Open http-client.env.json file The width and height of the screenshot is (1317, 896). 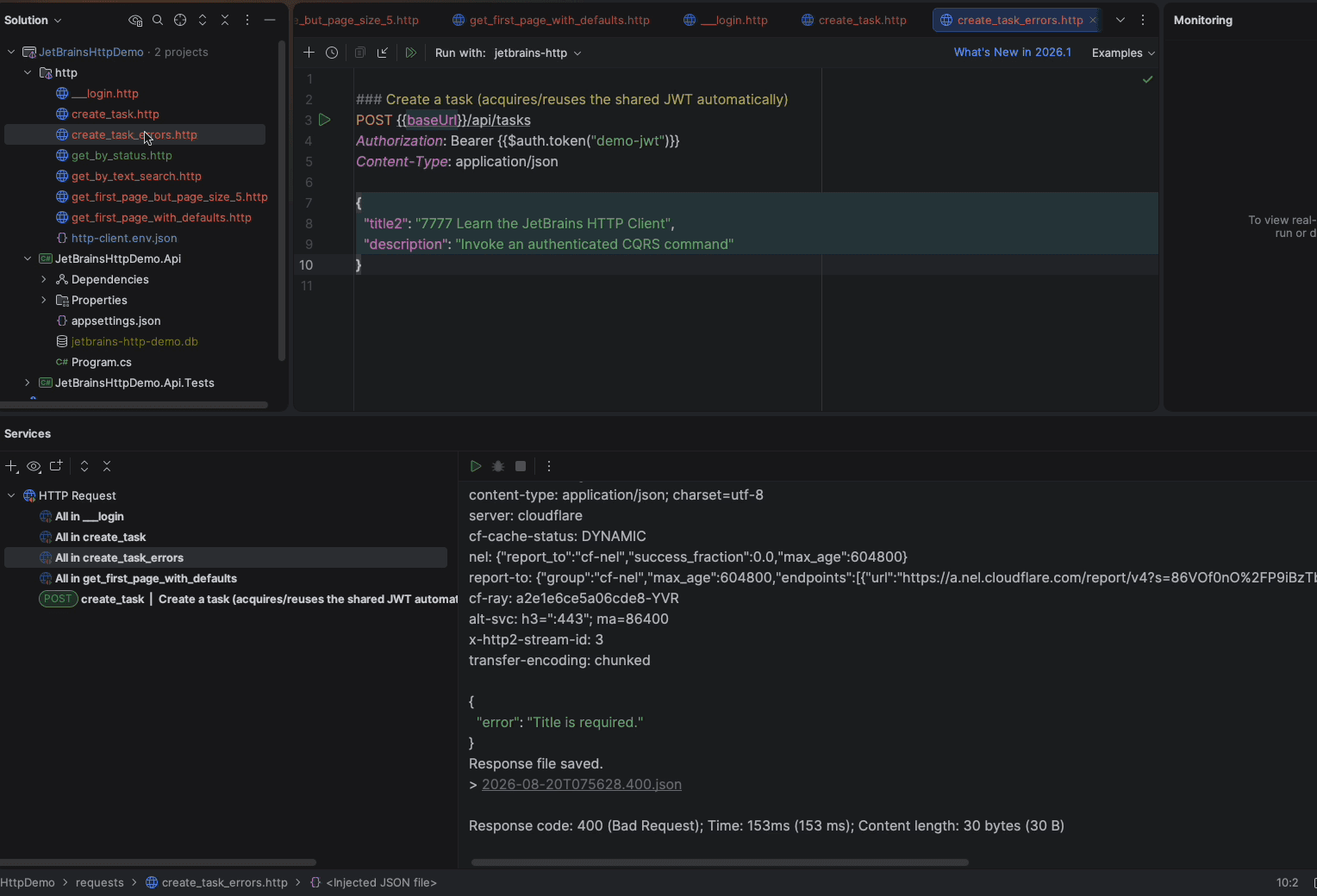pyautogui.click(x=124, y=238)
